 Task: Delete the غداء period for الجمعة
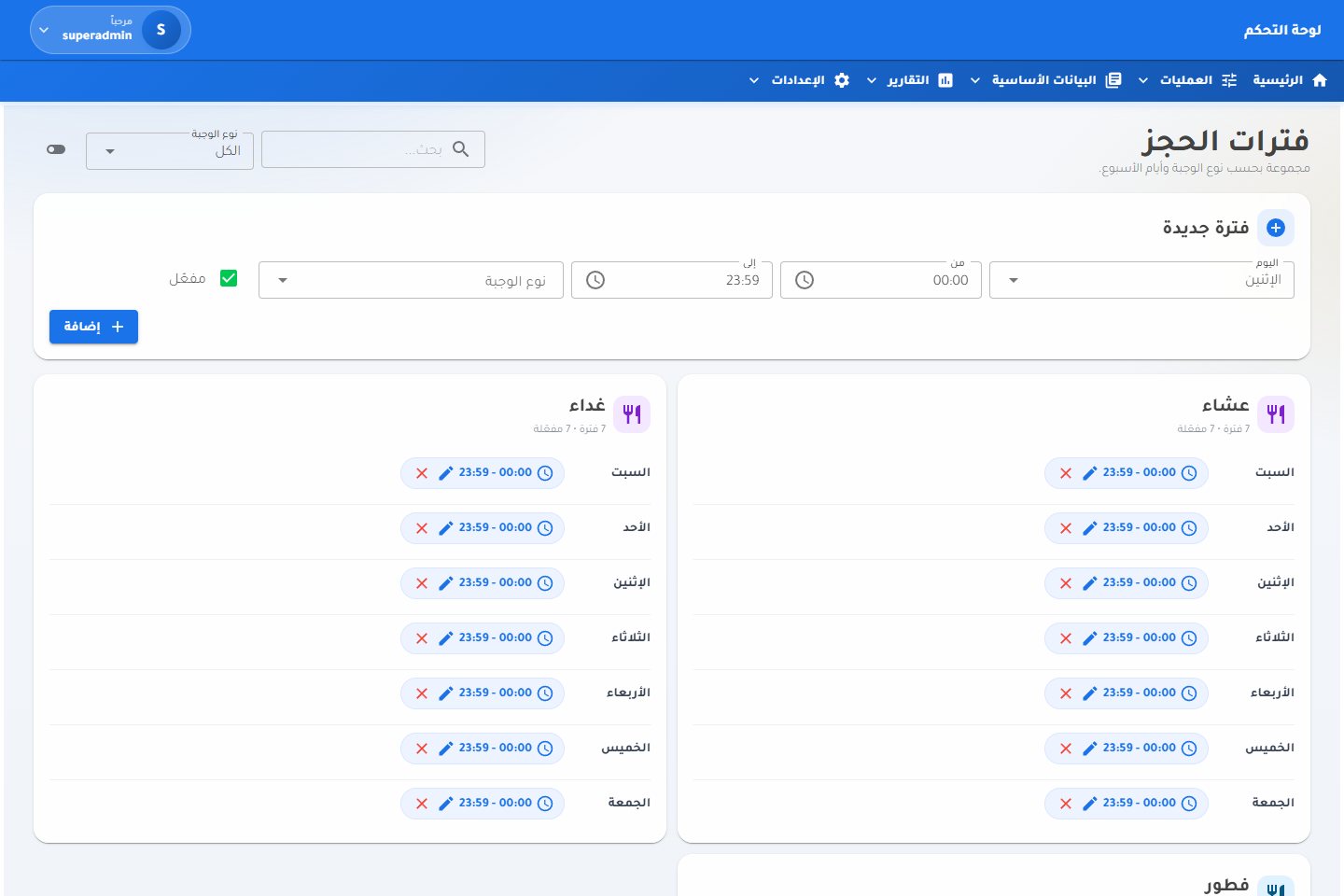coord(422,804)
